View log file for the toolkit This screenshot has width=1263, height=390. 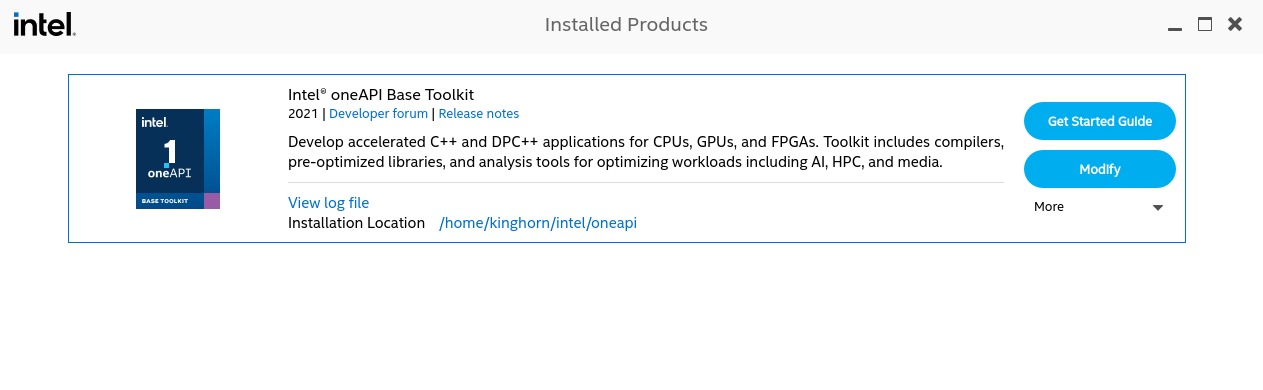(329, 203)
